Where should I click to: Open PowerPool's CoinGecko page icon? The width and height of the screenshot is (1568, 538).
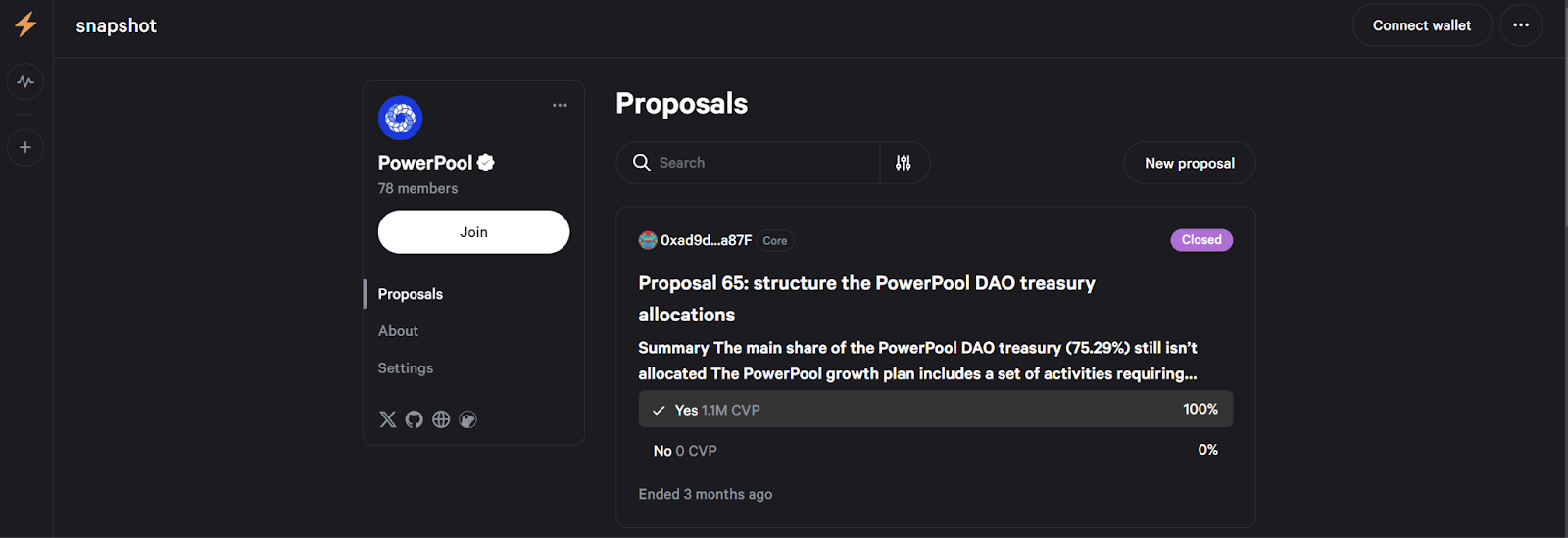pyautogui.click(x=468, y=419)
